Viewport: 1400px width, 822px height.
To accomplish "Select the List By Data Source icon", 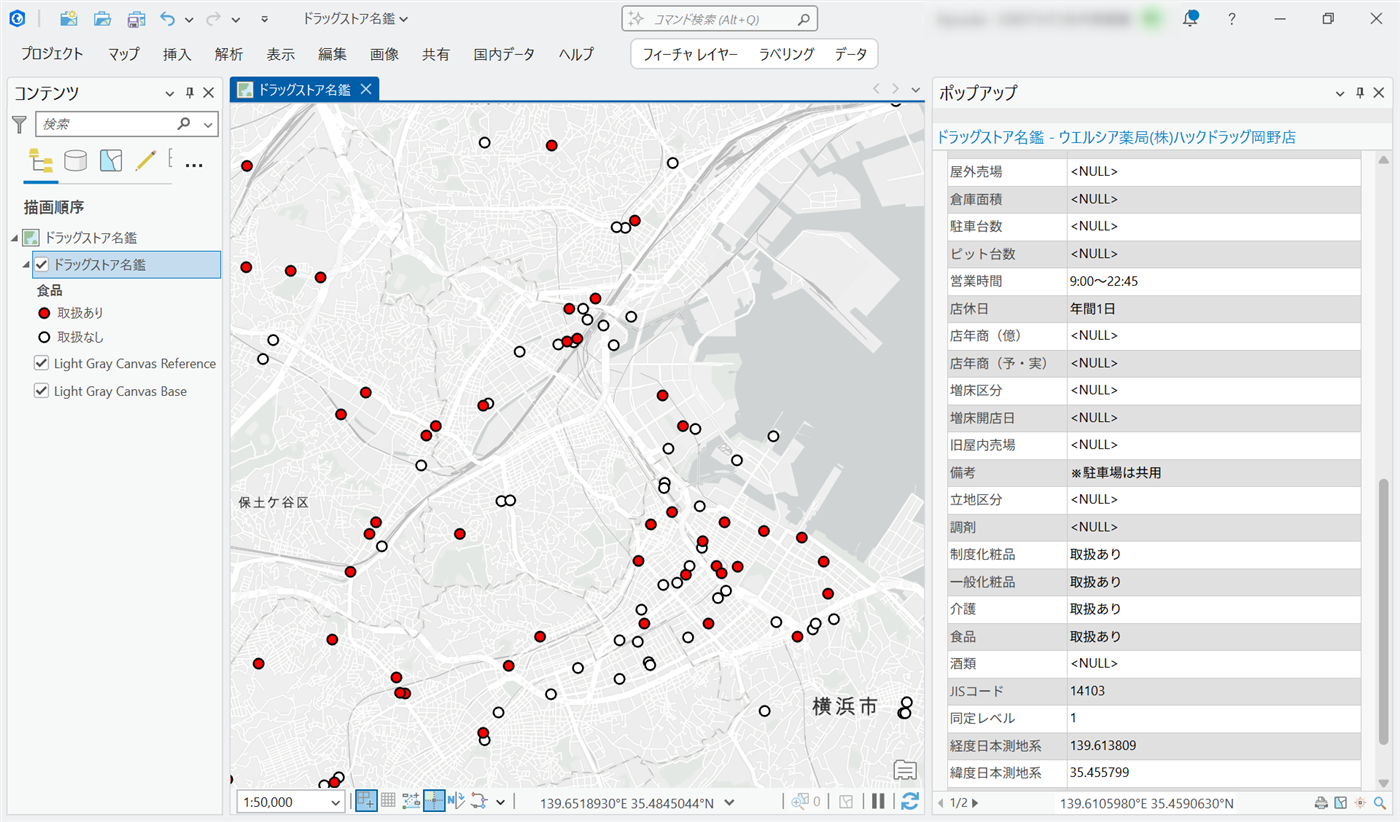I will [75, 160].
